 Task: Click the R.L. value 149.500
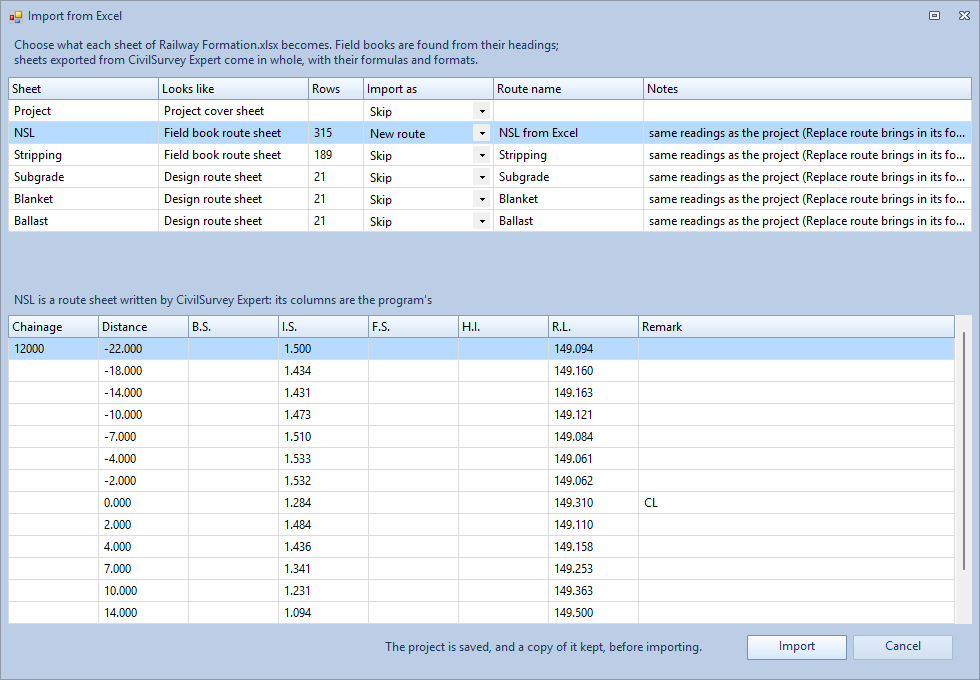point(593,612)
